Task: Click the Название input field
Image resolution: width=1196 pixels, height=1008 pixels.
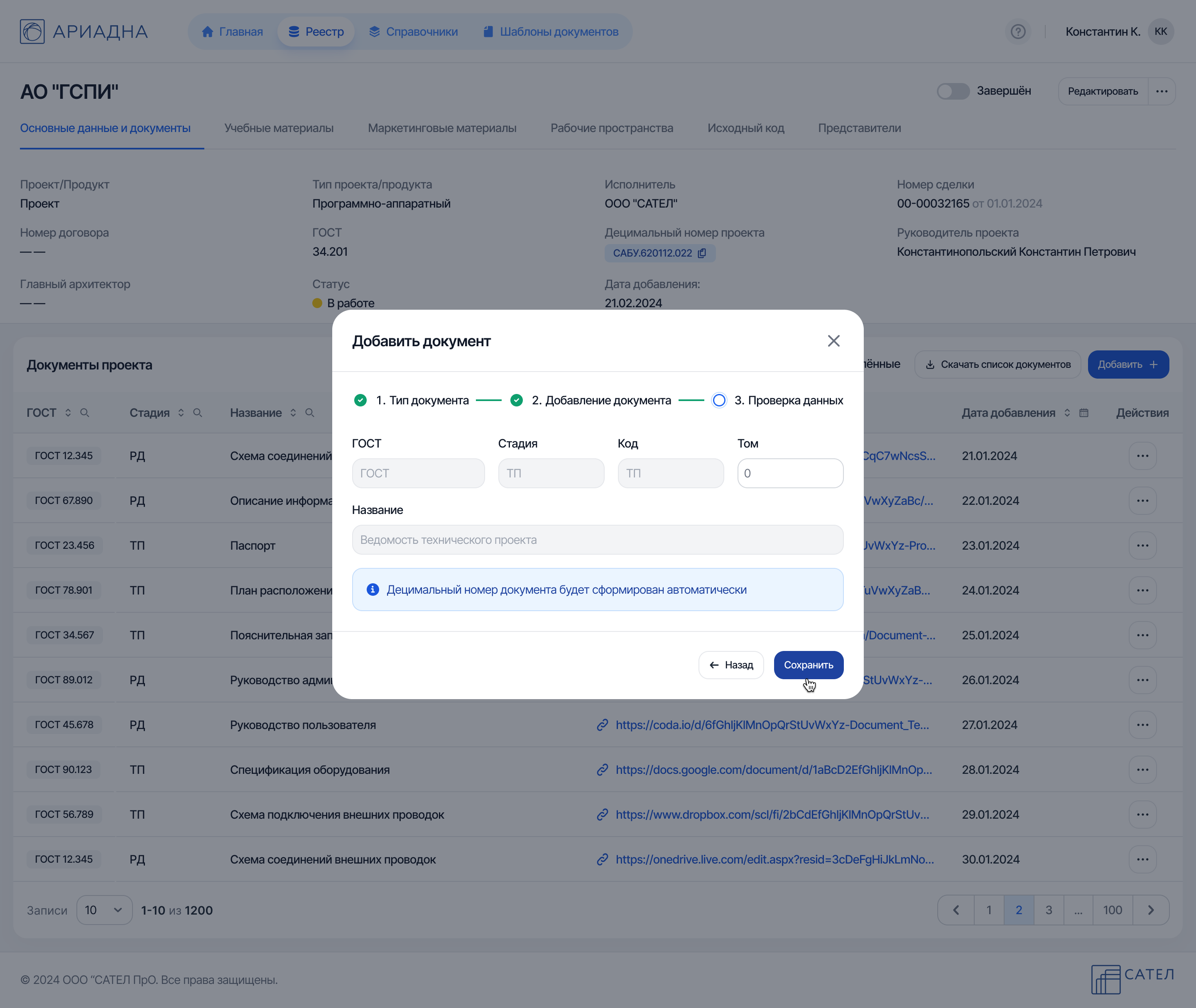Action: (598, 540)
